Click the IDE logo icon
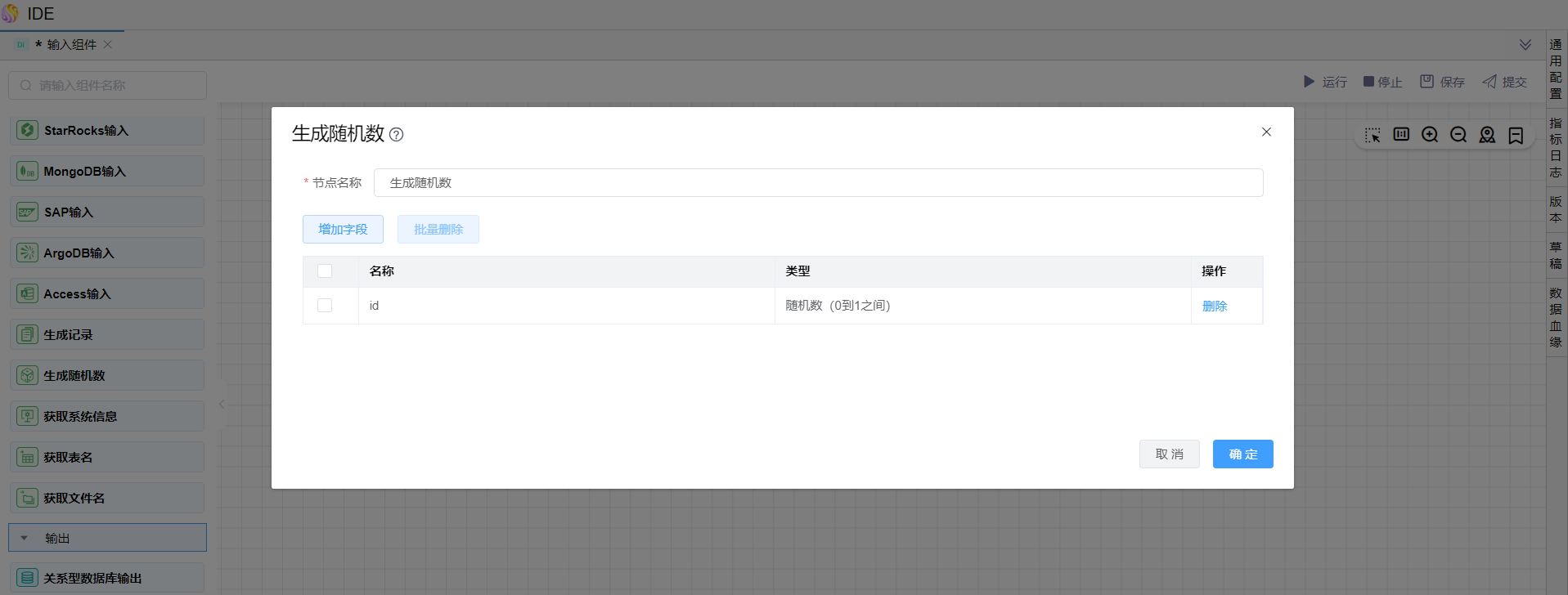This screenshot has width=1568, height=595. click(11, 14)
